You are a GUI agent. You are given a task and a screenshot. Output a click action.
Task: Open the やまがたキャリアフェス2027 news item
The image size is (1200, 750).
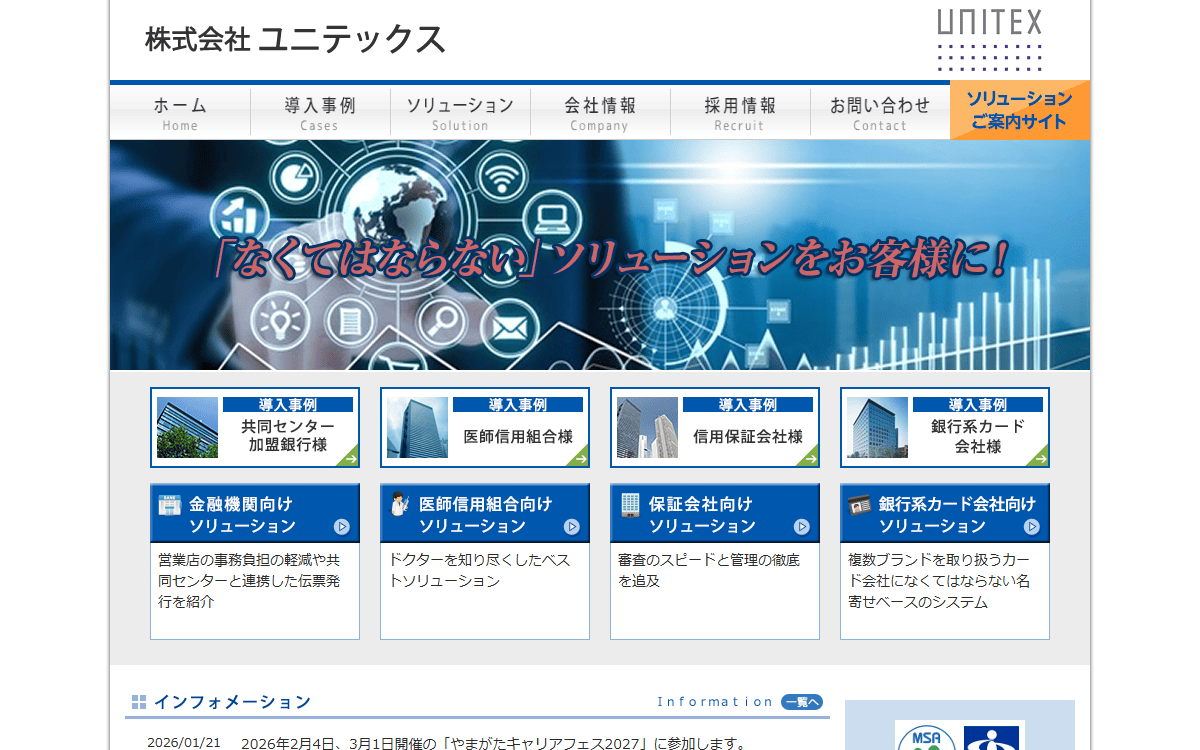(494, 743)
